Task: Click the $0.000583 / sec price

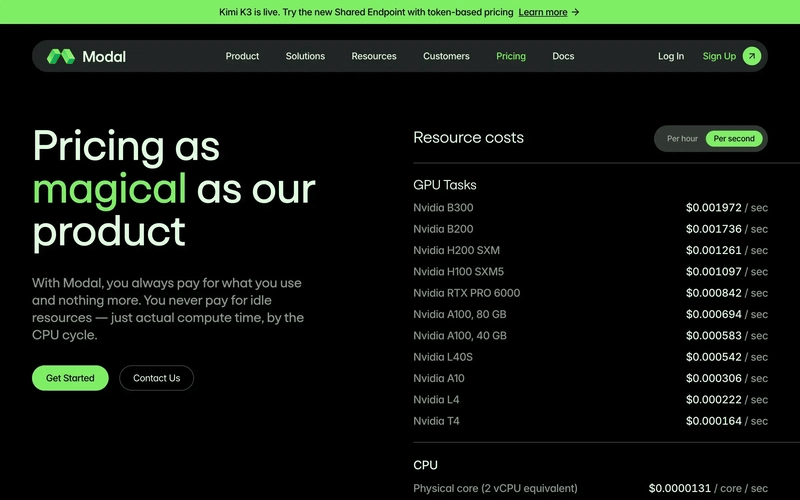Action: pos(727,336)
